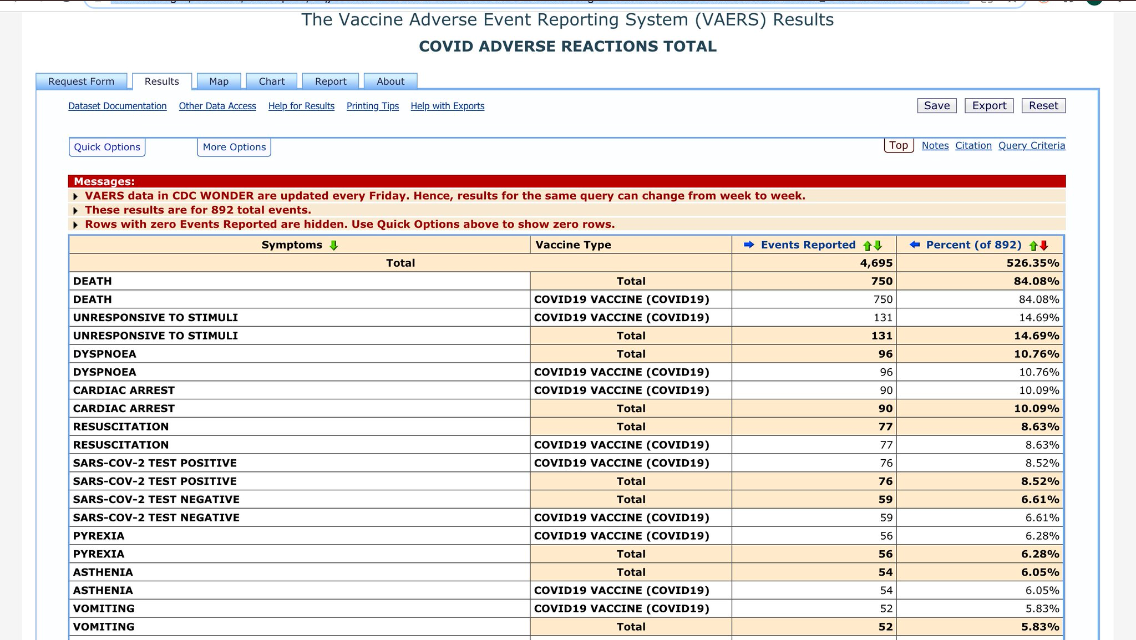Switch to the Request Form tab
Viewport: 1136px width, 640px height.
pos(82,82)
